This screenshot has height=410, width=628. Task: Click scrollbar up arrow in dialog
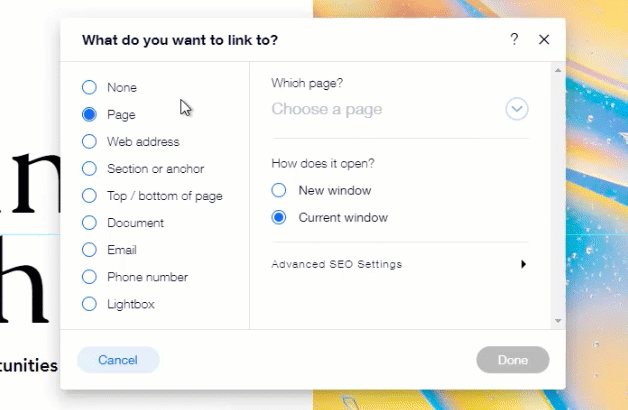pyautogui.click(x=558, y=70)
